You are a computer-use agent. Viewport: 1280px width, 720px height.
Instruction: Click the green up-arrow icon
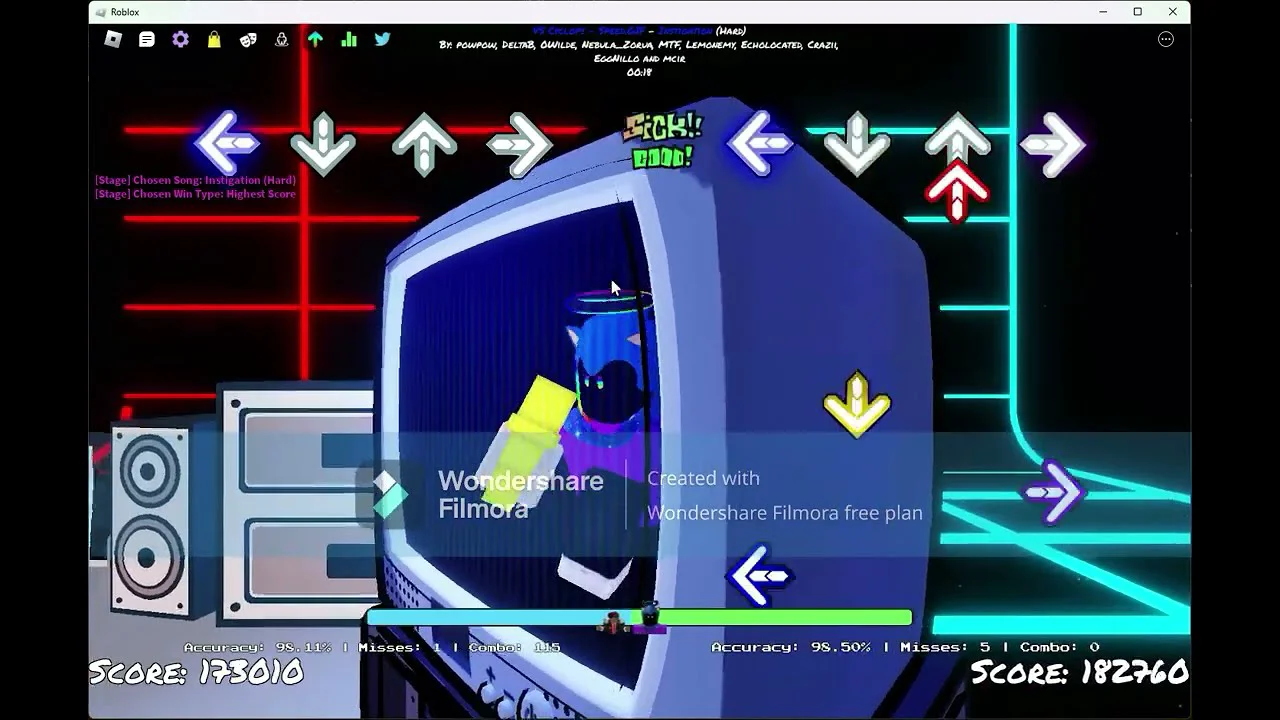pyautogui.click(x=315, y=40)
